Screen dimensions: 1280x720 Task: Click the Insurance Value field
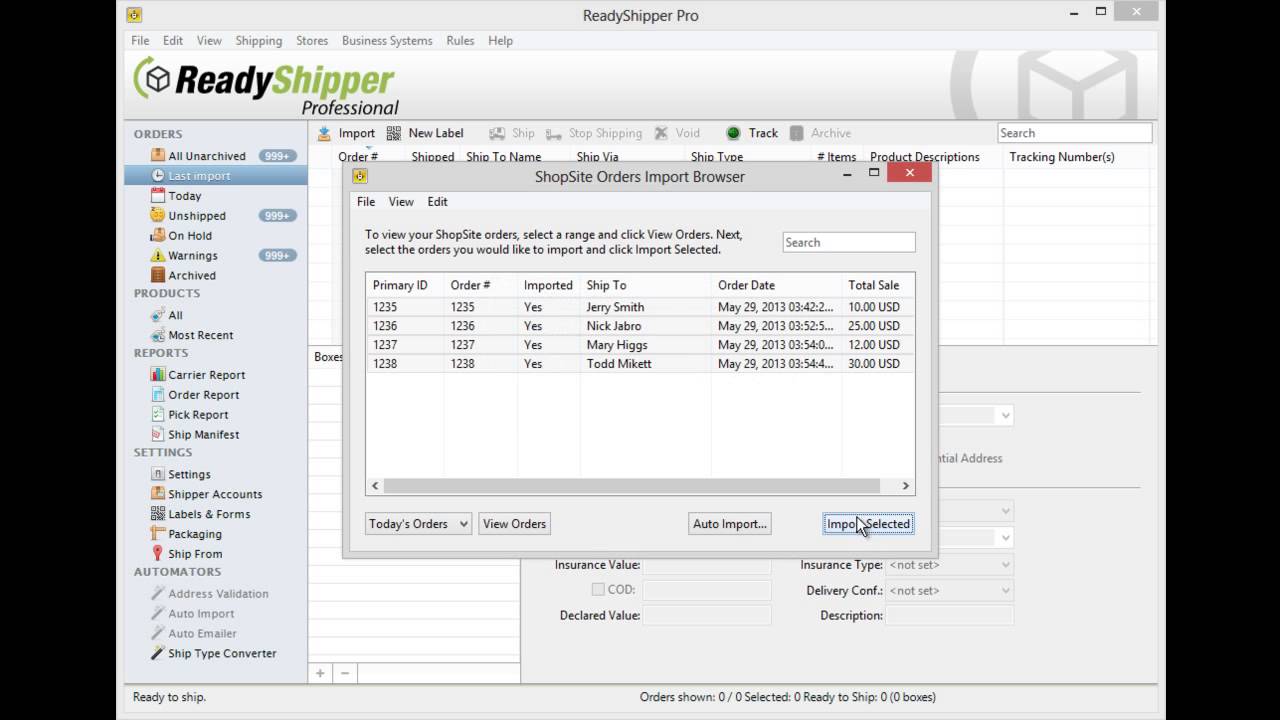707,565
